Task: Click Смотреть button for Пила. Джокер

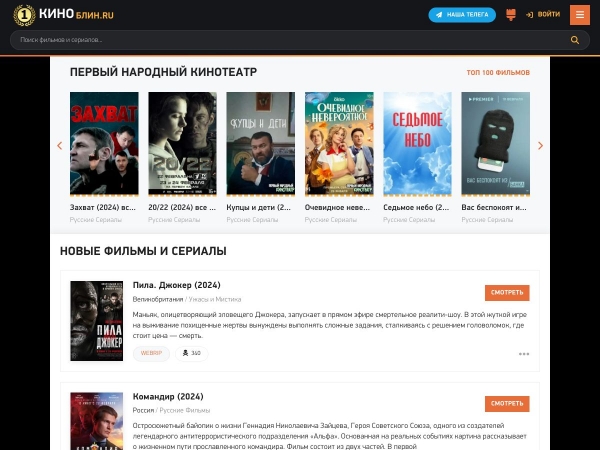Action: (507, 293)
